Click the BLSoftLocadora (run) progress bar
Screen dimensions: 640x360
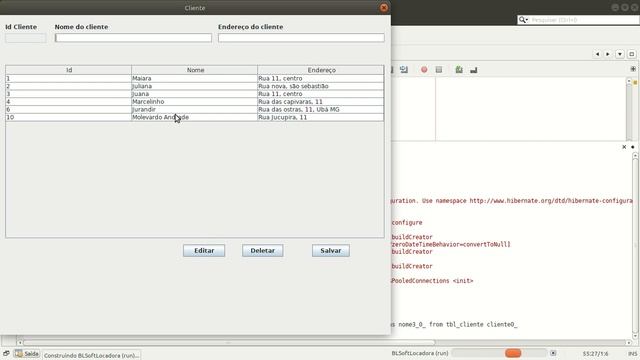coord(499,353)
